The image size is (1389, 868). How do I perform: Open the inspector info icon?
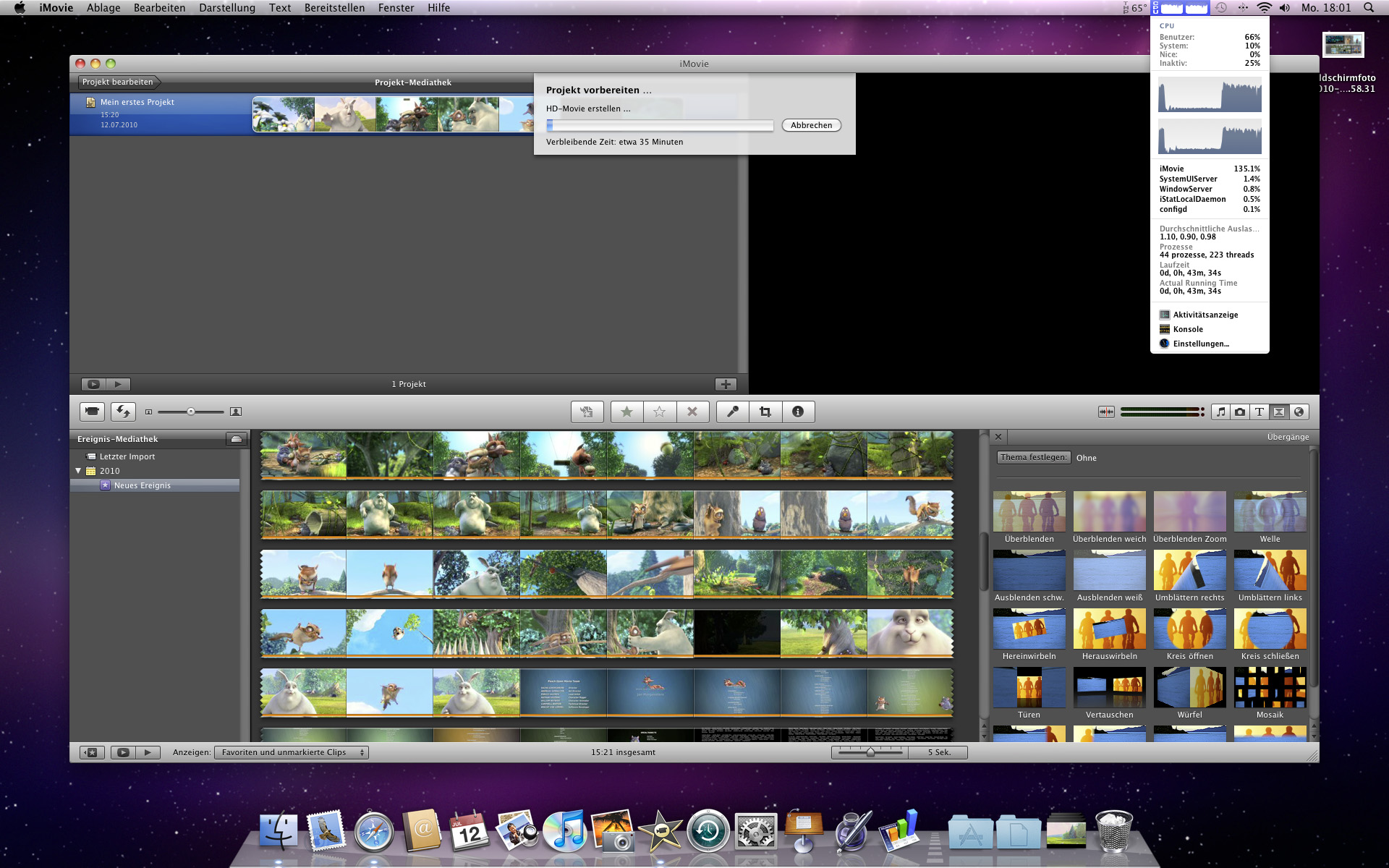(797, 412)
